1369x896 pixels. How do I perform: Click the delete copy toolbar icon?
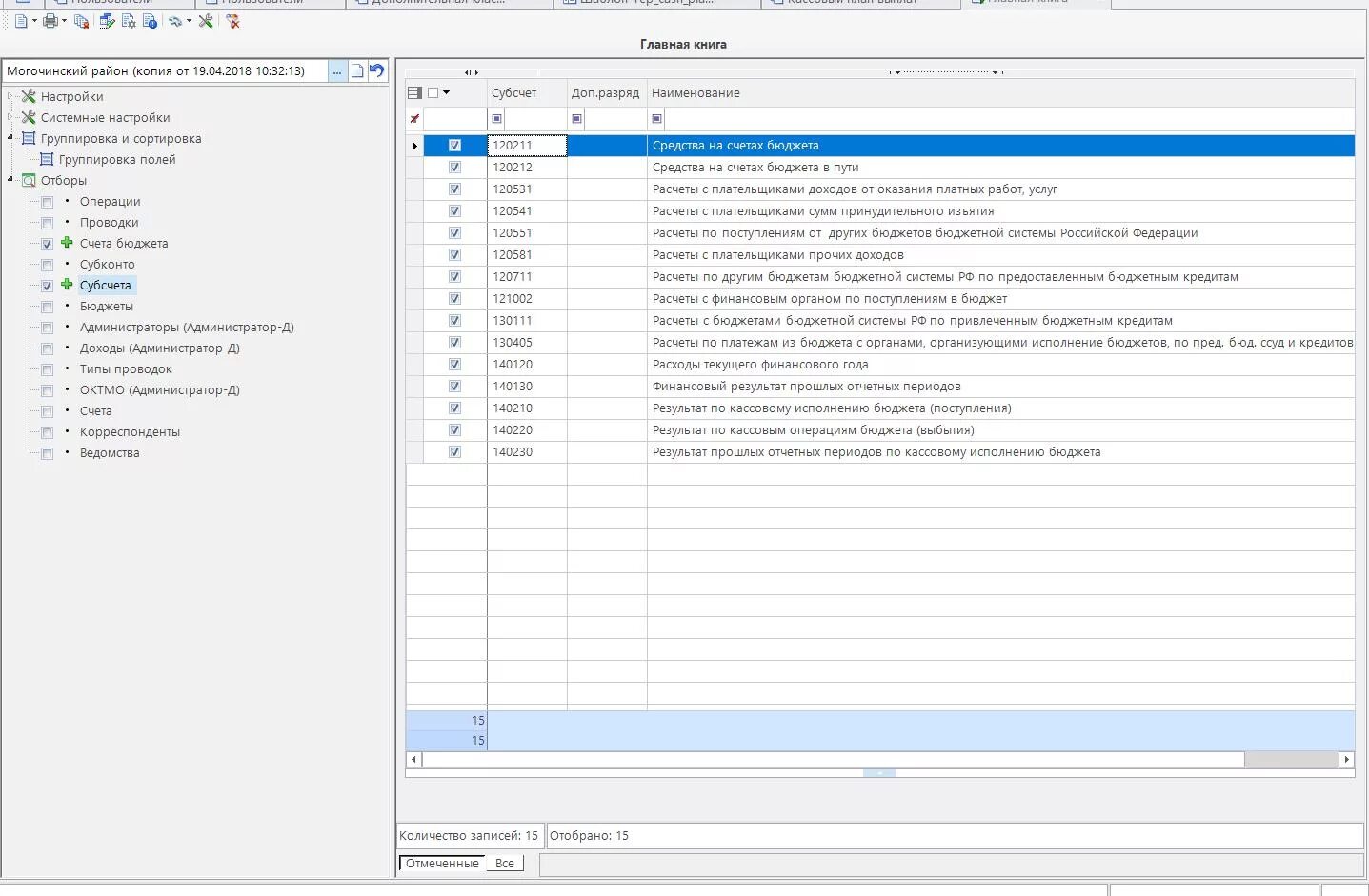pyautogui.click(x=81, y=21)
